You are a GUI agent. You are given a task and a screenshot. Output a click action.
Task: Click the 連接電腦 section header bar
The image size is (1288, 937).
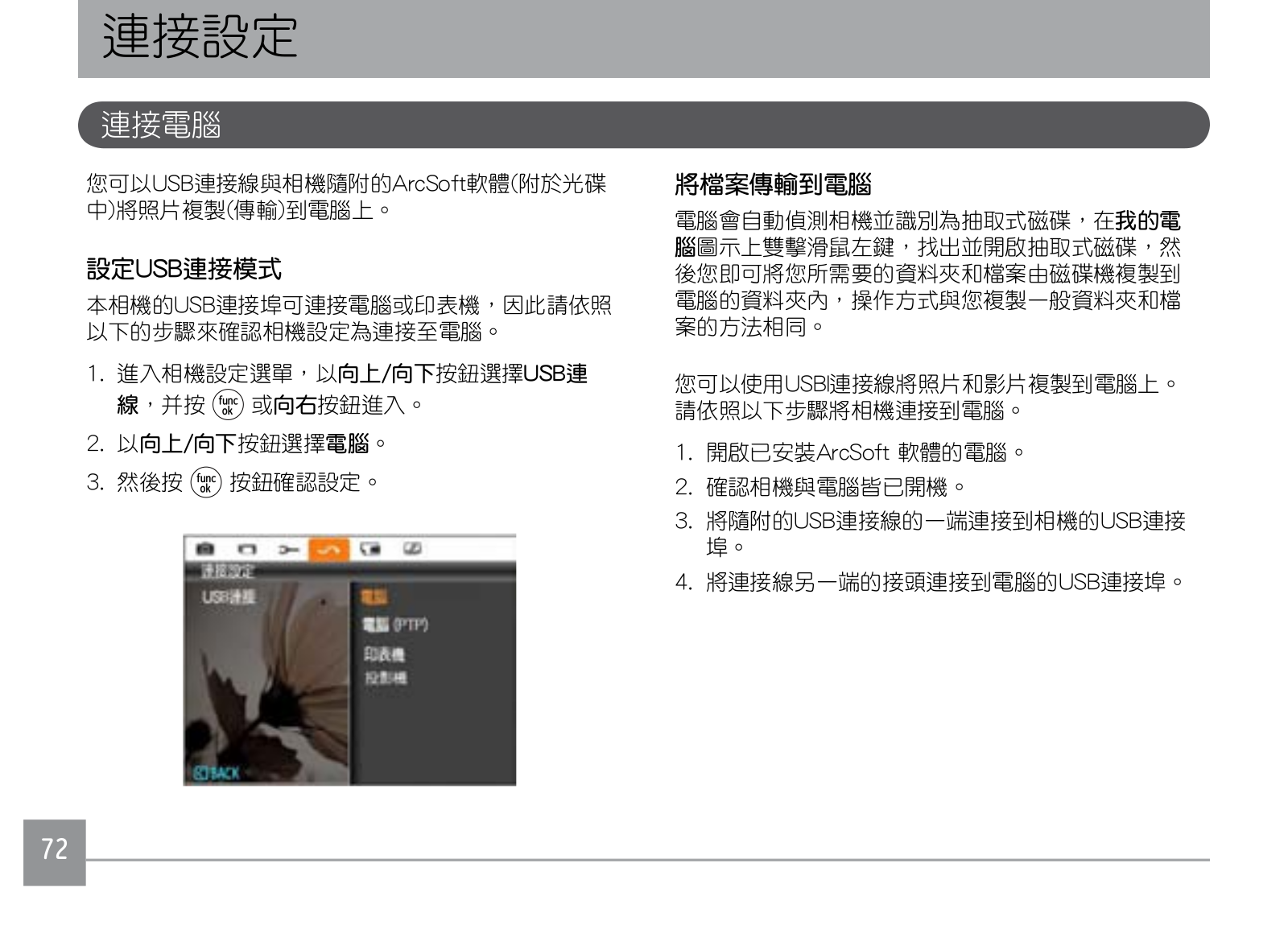pyautogui.click(x=643, y=125)
